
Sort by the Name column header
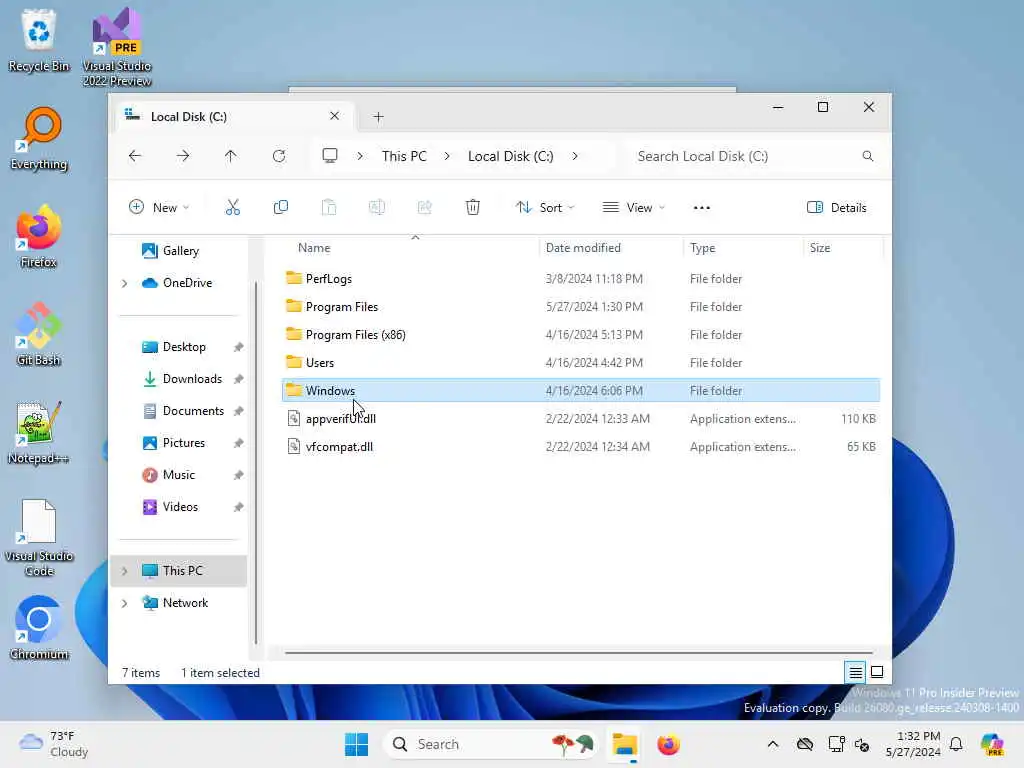[x=314, y=248]
